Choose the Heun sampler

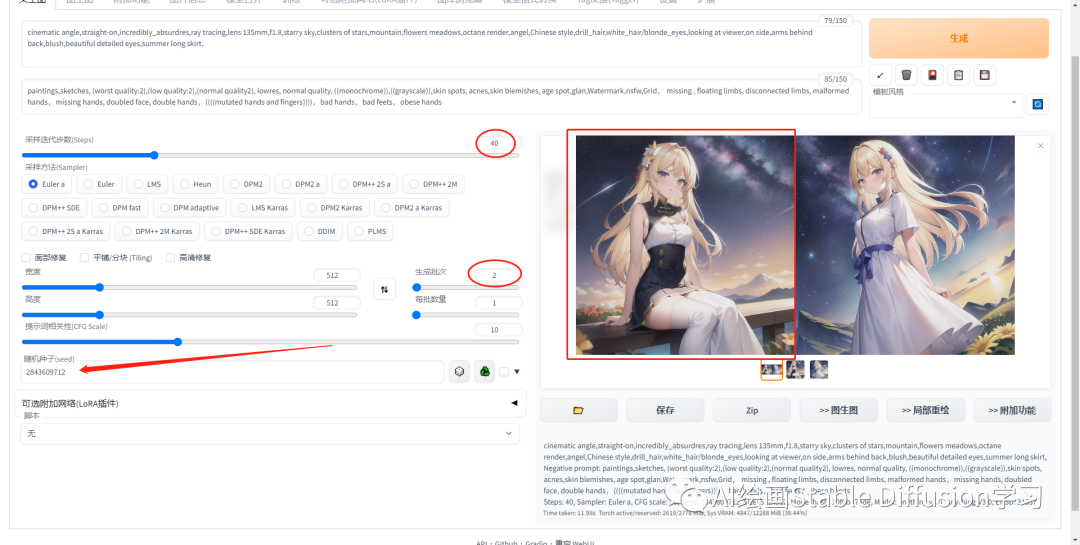196,184
